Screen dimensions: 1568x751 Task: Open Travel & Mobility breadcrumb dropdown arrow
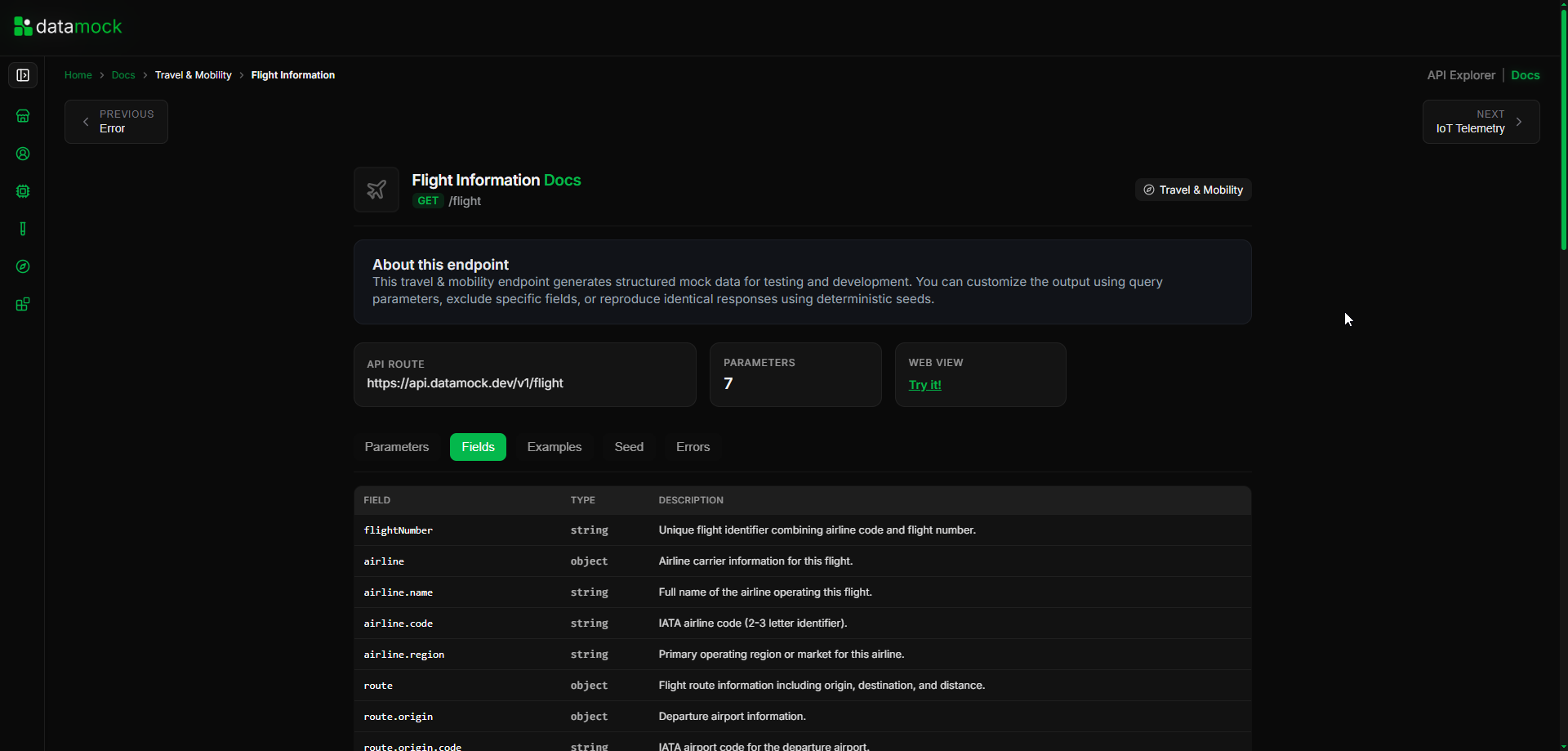(x=241, y=75)
